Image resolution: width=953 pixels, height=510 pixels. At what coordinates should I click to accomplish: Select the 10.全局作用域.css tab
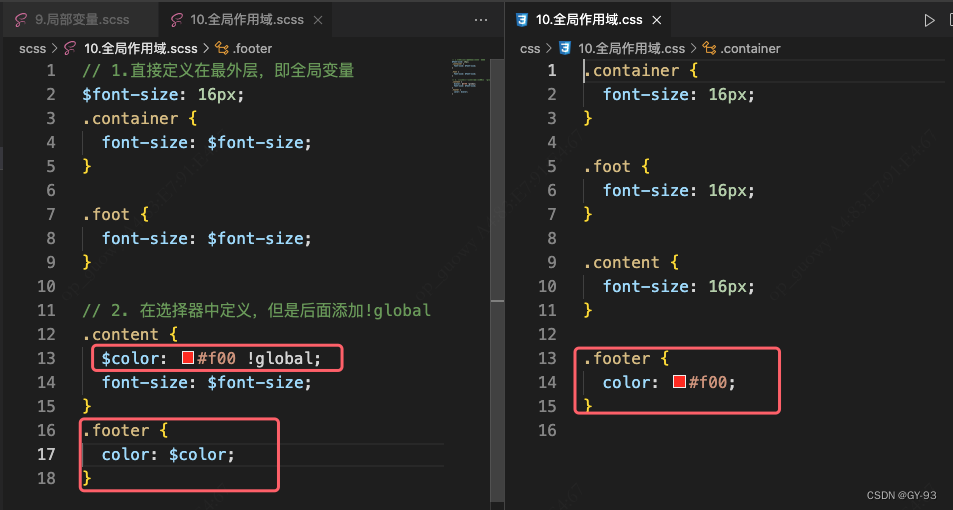tap(588, 19)
